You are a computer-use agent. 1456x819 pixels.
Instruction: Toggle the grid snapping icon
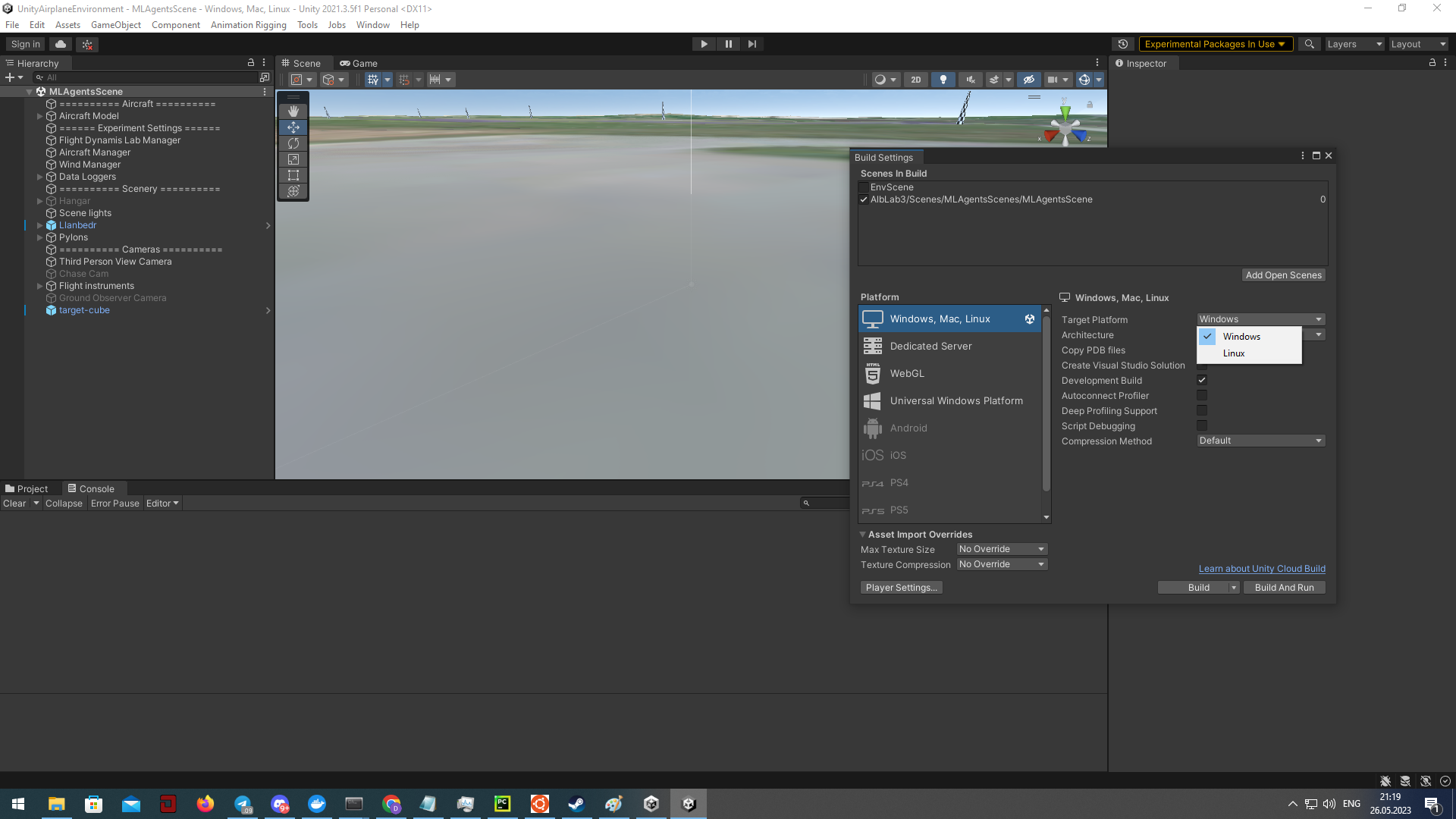(x=404, y=80)
